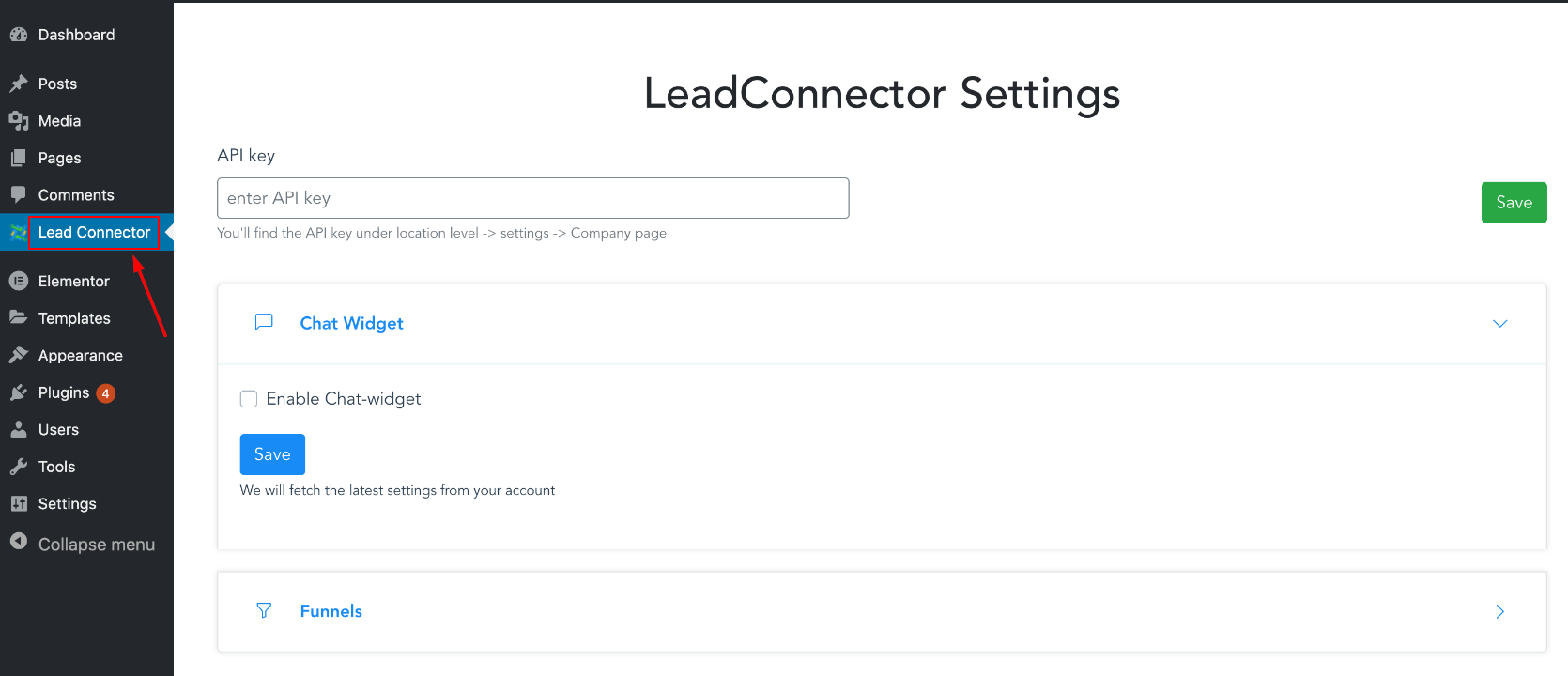Collapse the sidebar menu

[83, 544]
